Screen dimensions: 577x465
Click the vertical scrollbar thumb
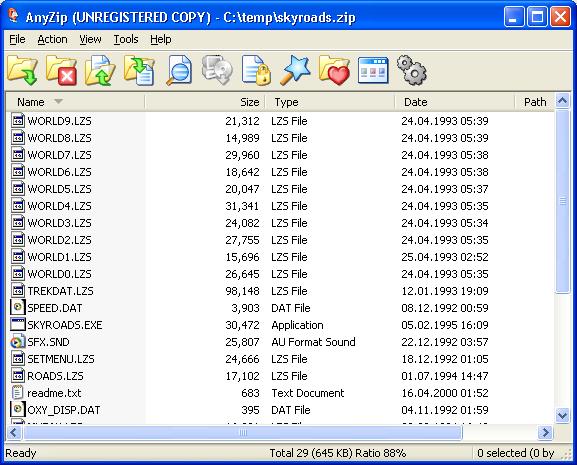tap(562, 201)
